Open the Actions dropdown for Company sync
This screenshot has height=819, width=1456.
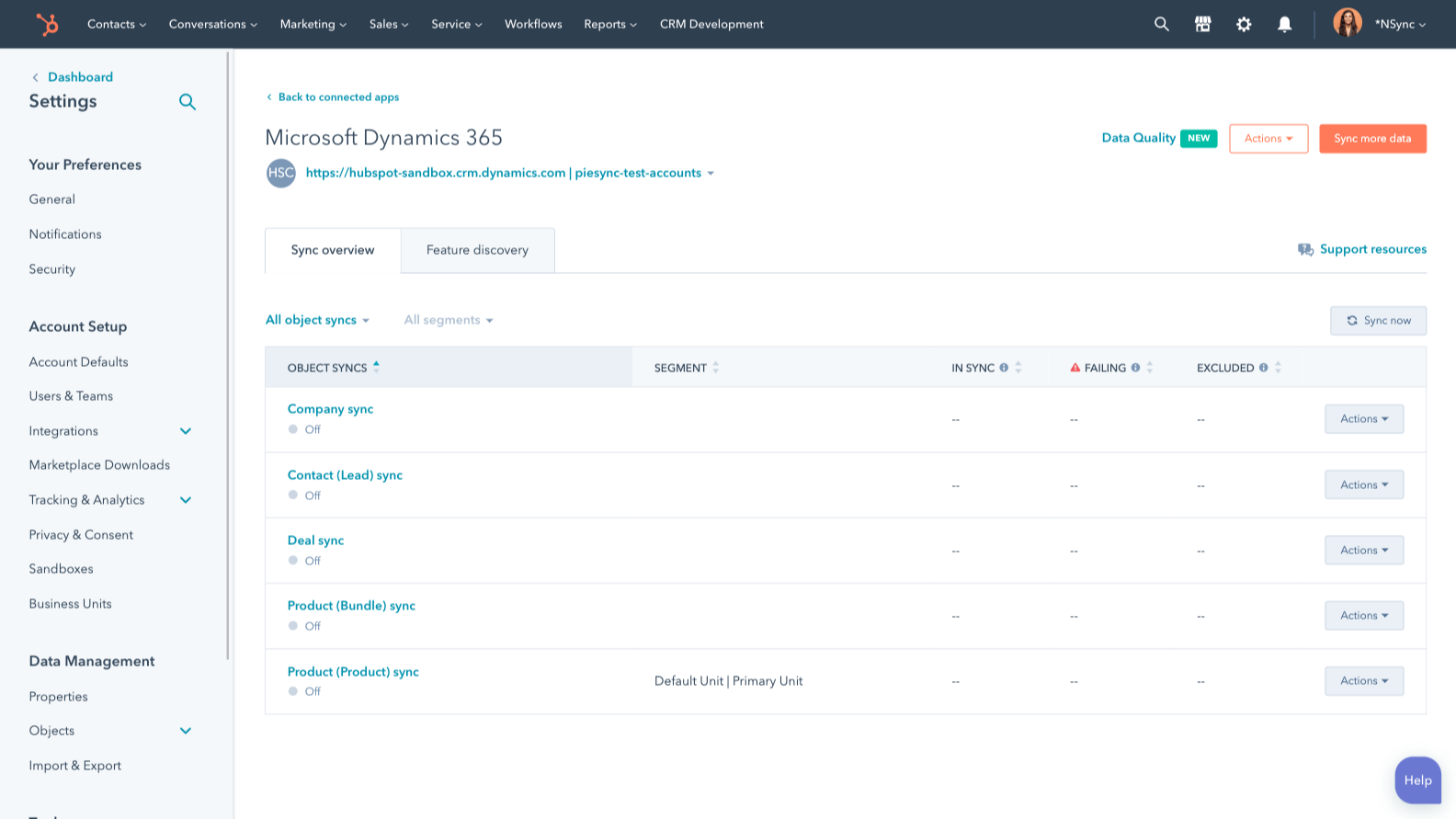[1363, 419]
